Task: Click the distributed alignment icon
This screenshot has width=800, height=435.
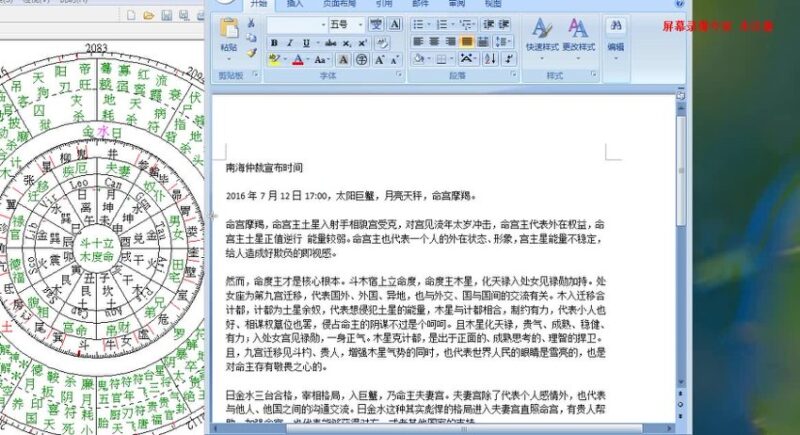Action: 483,42
